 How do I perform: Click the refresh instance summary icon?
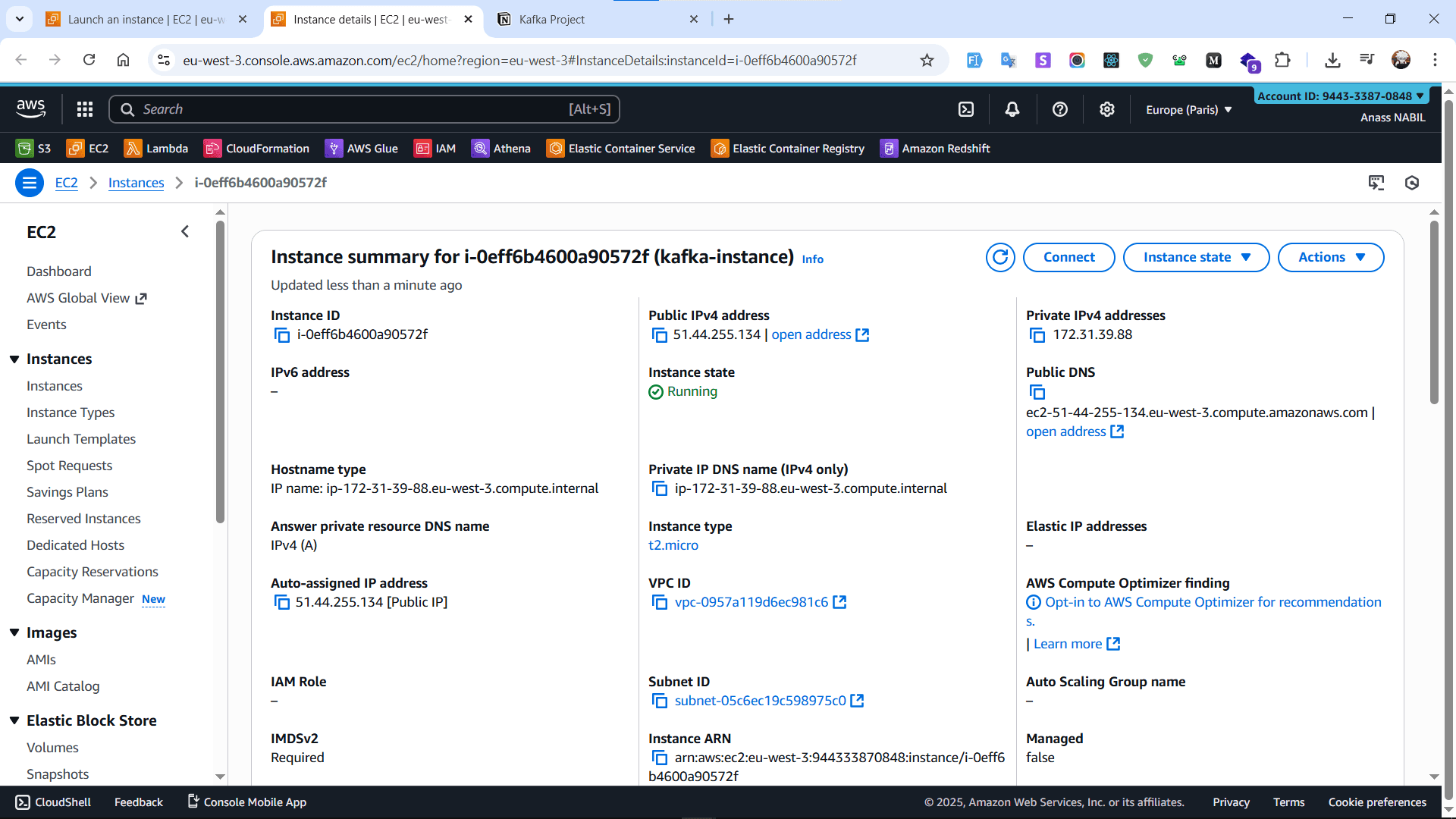[1000, 257]
